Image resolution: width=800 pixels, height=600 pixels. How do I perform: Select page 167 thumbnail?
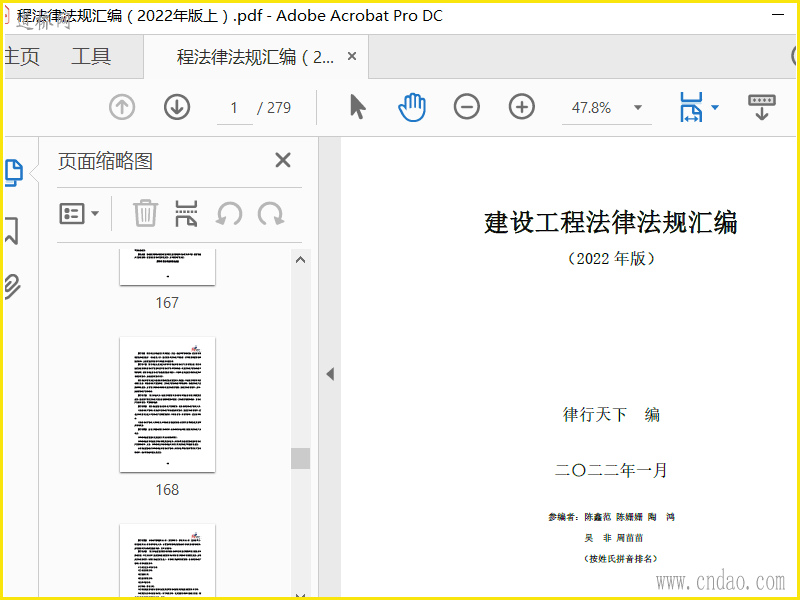[167, 267]
